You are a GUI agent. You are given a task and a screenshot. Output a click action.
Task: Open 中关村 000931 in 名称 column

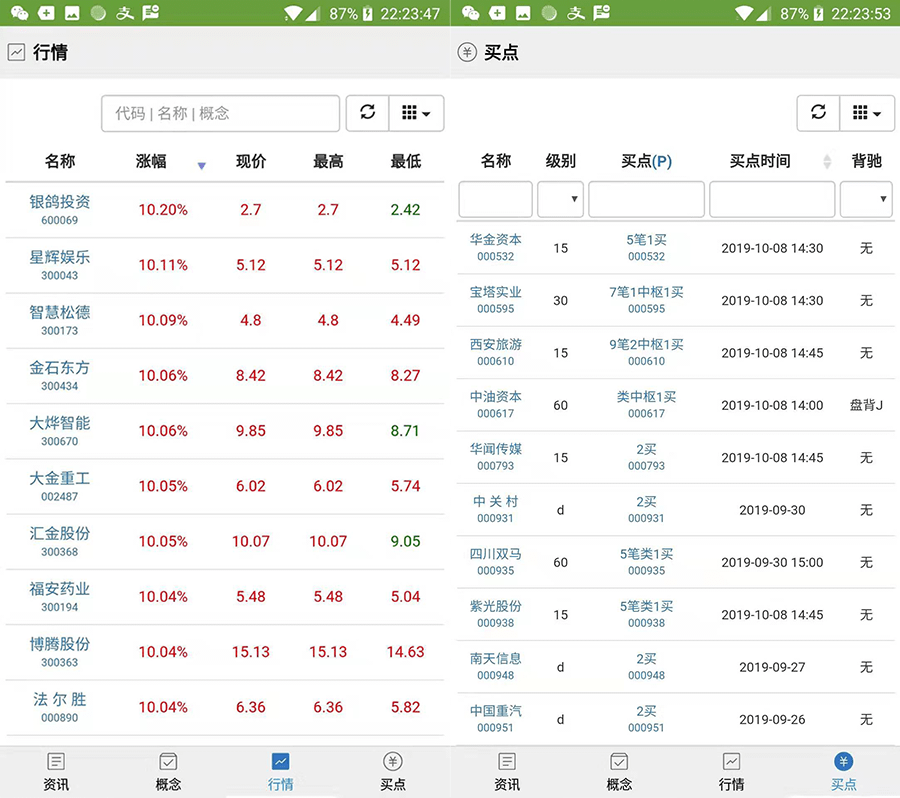tap(495, 509)
